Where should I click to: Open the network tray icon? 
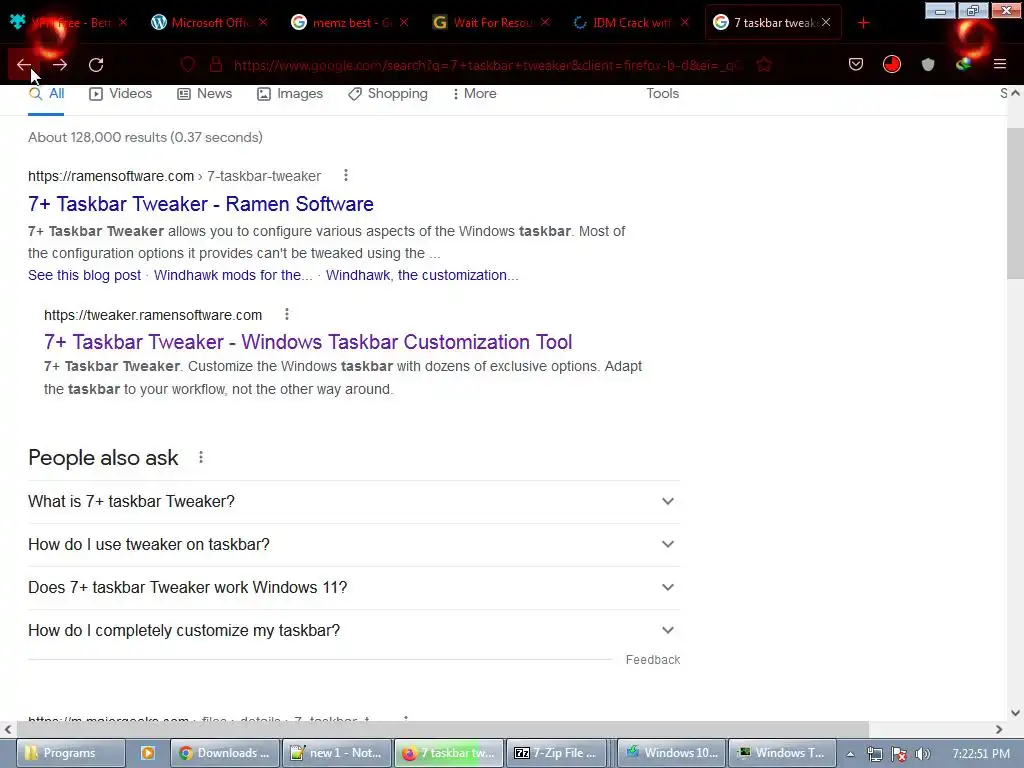(x=874, y=754)
